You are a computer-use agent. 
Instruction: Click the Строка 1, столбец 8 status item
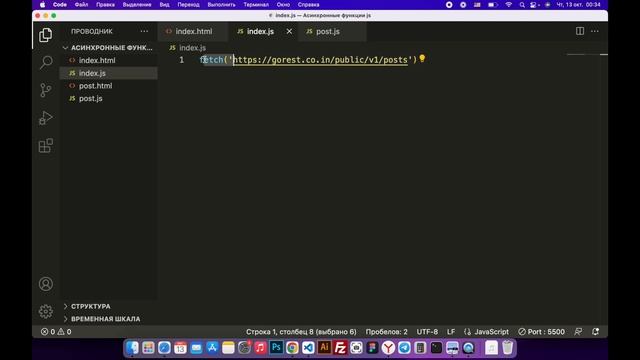pyautogui.click(x=301, y=332)
